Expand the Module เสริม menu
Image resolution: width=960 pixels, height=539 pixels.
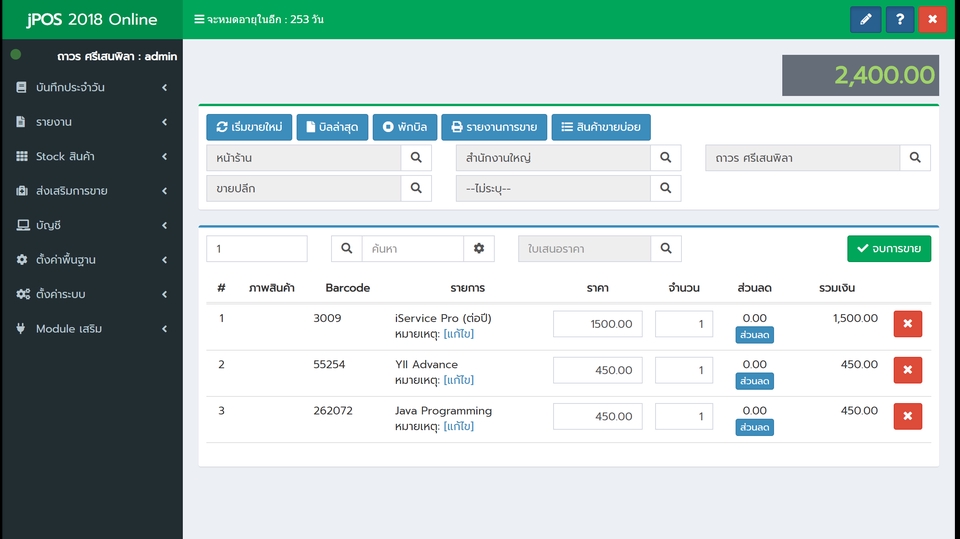click(92, 328)
